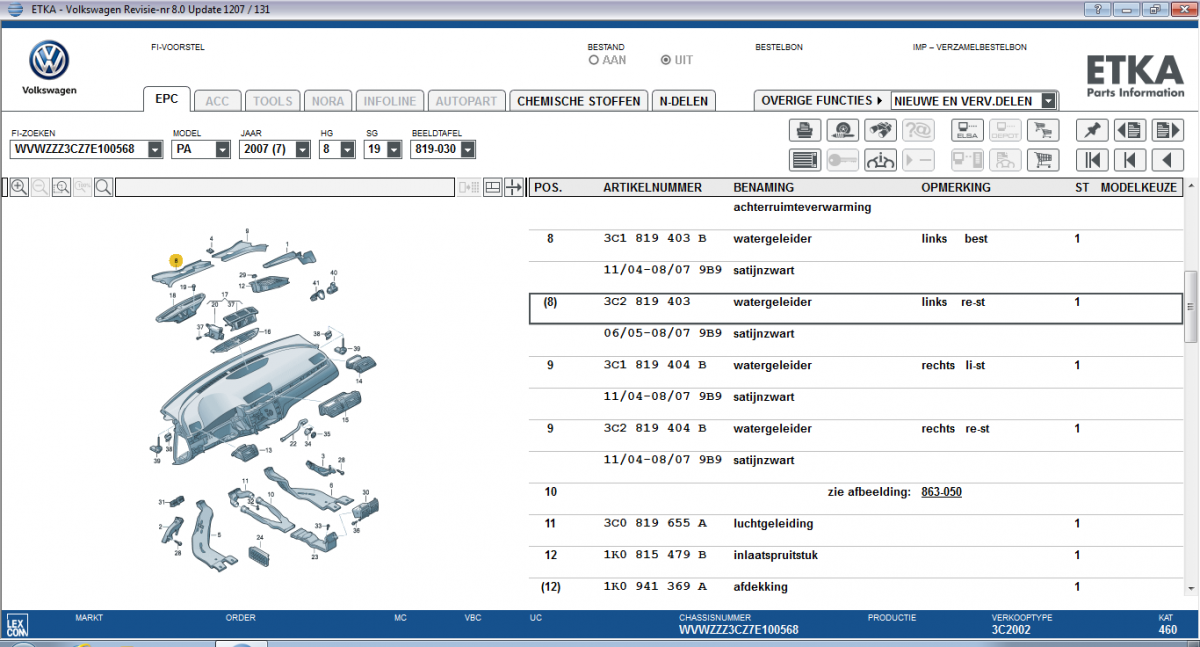Click the vehicle info icon
Image resolution: width=1200 pixels, height=647 pixels.
[x=880, y=160]
